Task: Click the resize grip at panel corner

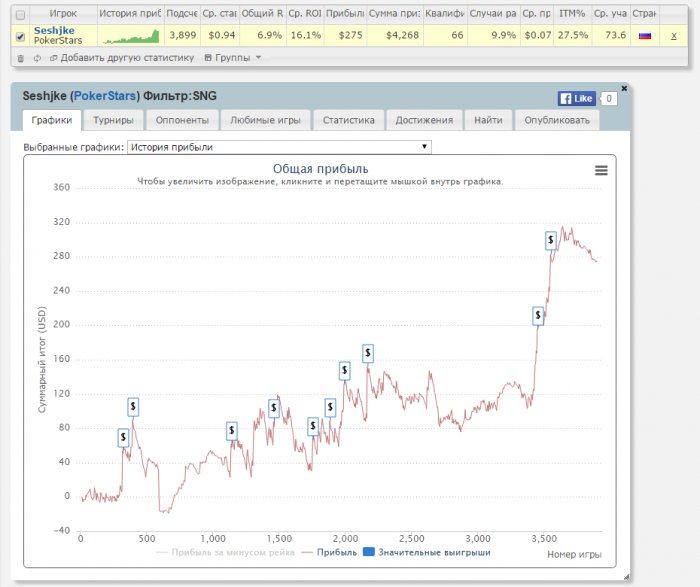Action: click(626, 577)
